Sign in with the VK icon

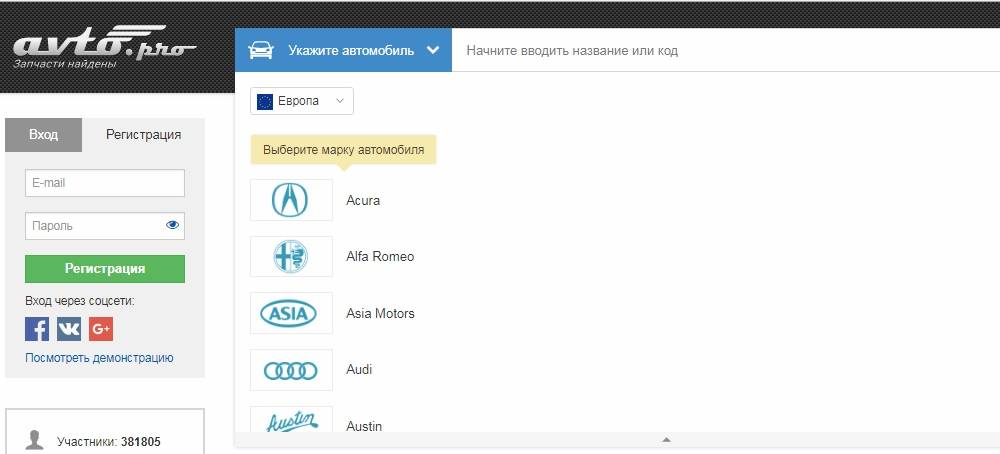(x=69, y=329)
